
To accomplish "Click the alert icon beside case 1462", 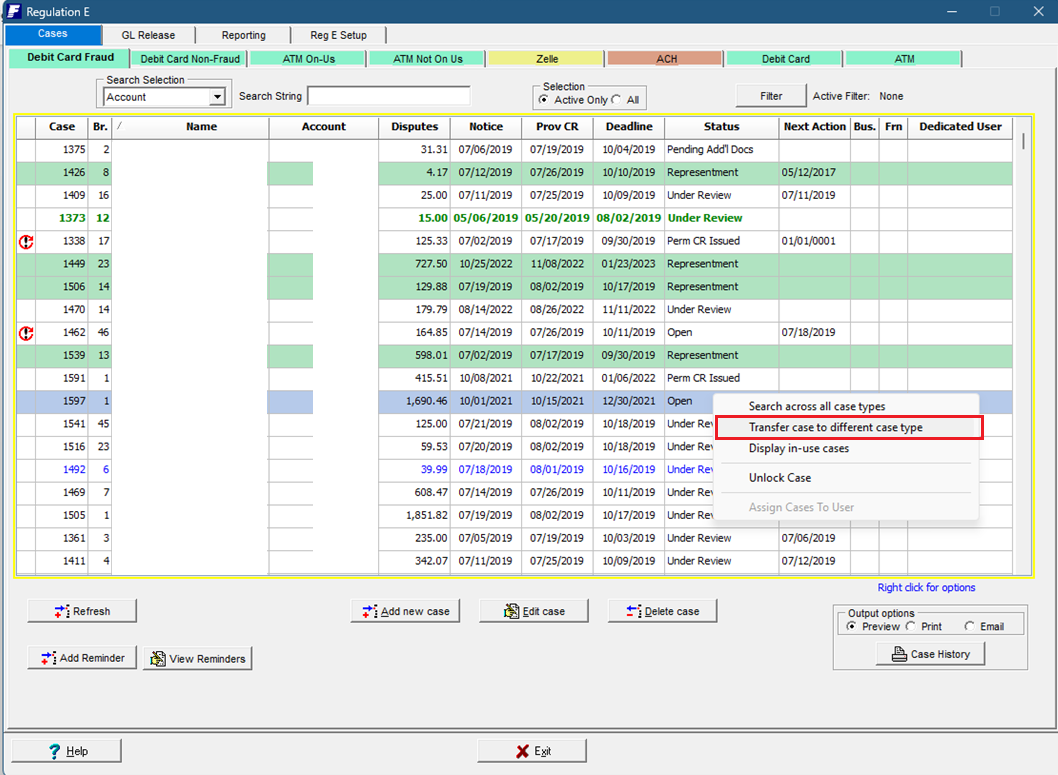I will (x=26, y=333).
